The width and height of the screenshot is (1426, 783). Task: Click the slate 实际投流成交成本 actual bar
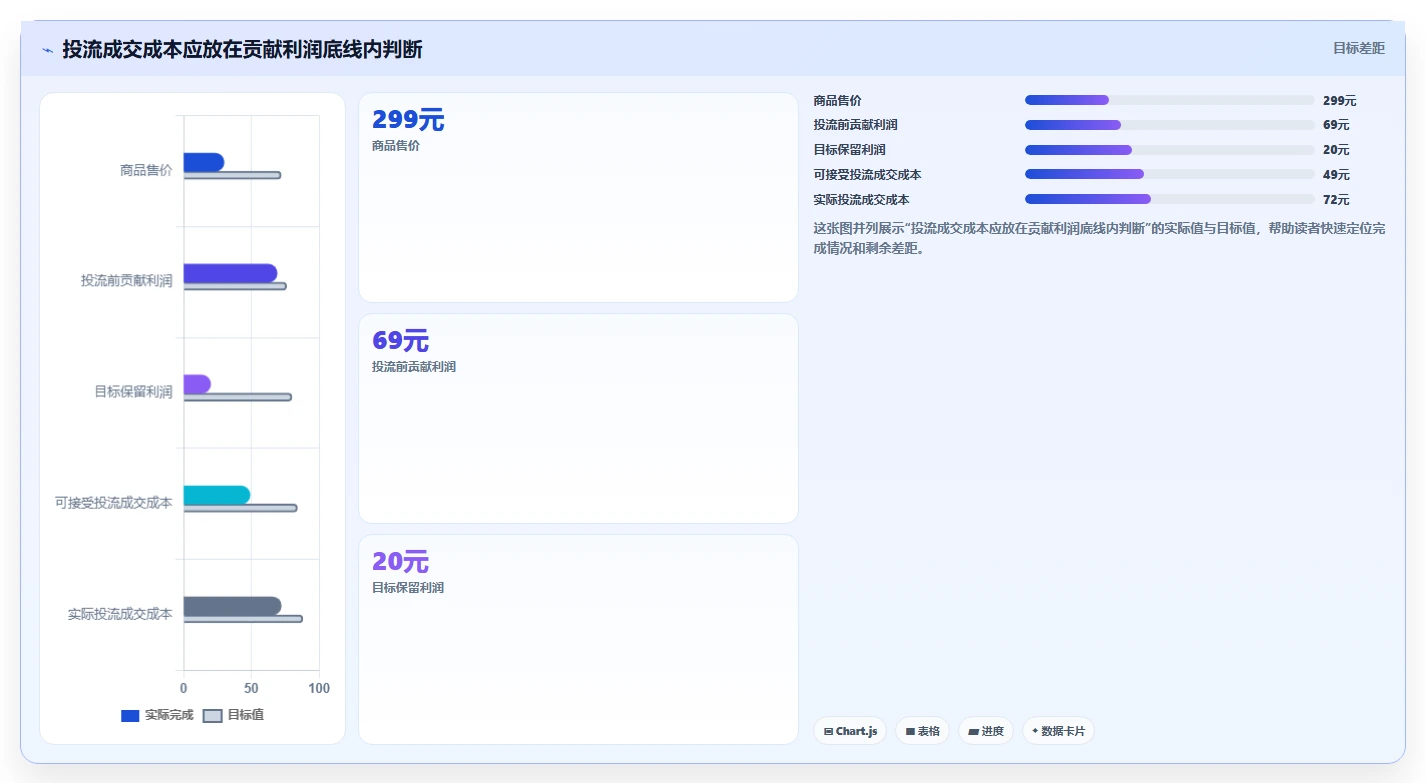[232, 606]
